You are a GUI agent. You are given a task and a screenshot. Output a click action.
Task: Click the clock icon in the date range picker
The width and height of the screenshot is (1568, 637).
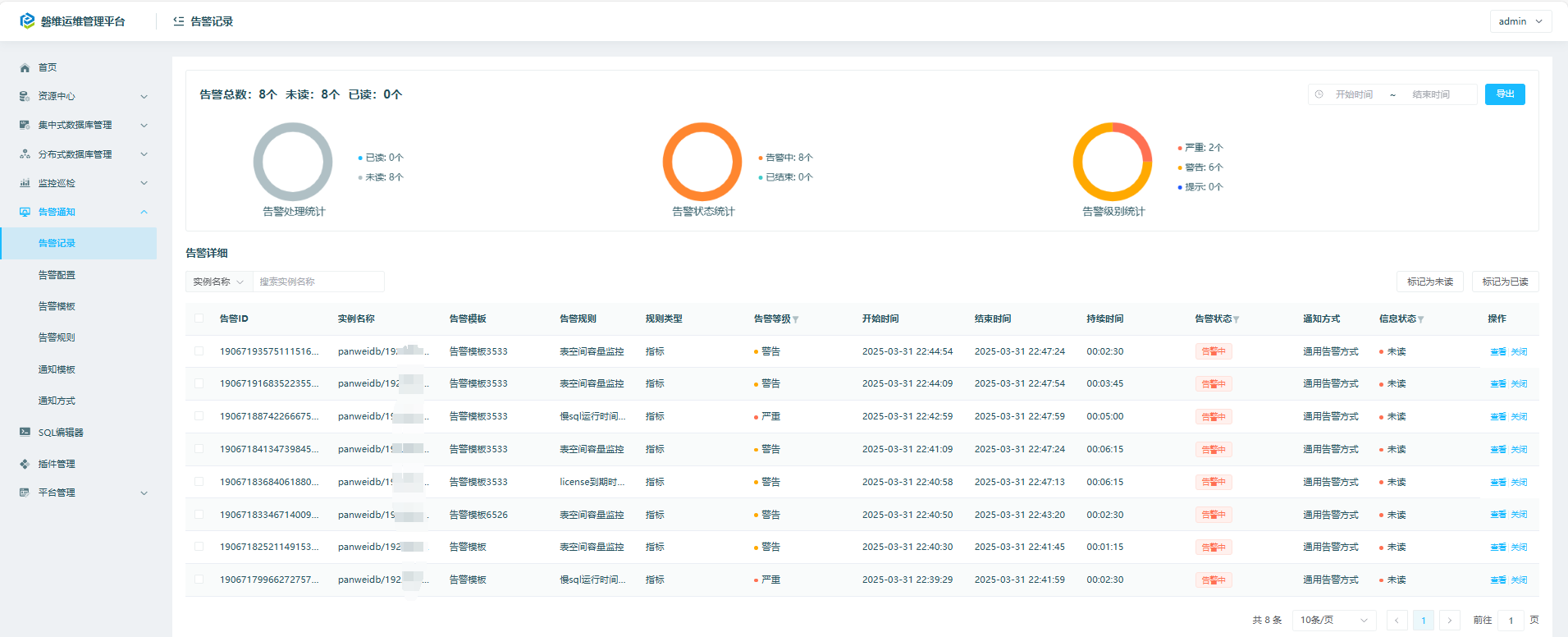coord(1319,94)
